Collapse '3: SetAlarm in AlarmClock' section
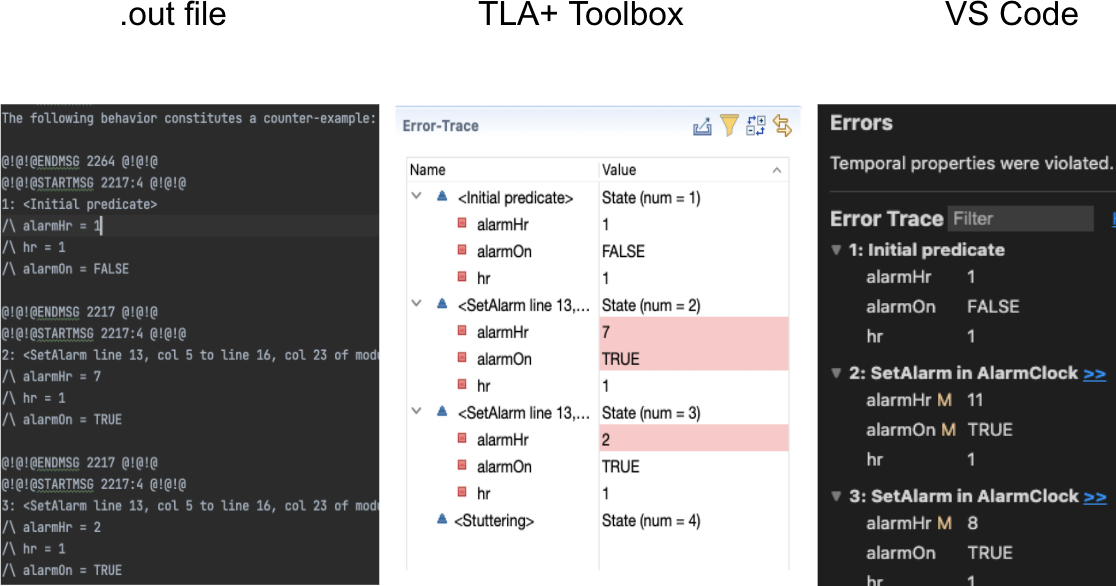 pos(836,496)
